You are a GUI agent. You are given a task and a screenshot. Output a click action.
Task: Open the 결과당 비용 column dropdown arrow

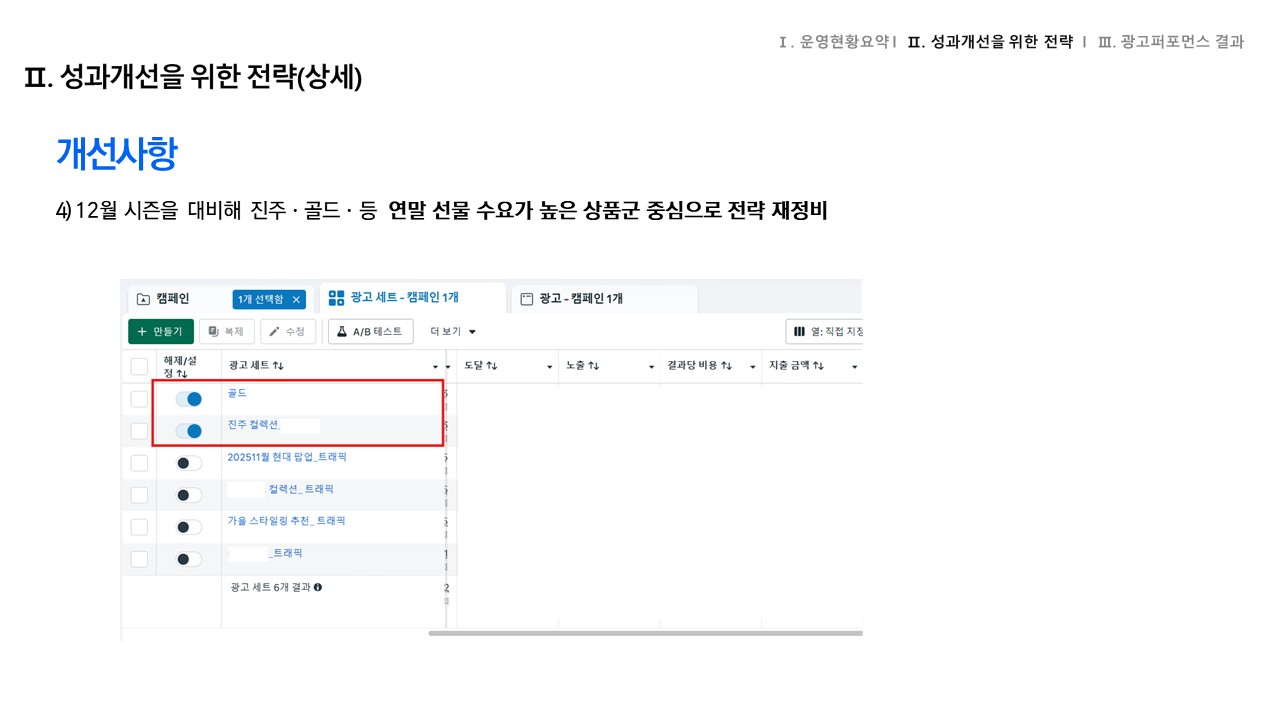pyautogui.click(x=753, y=367)
